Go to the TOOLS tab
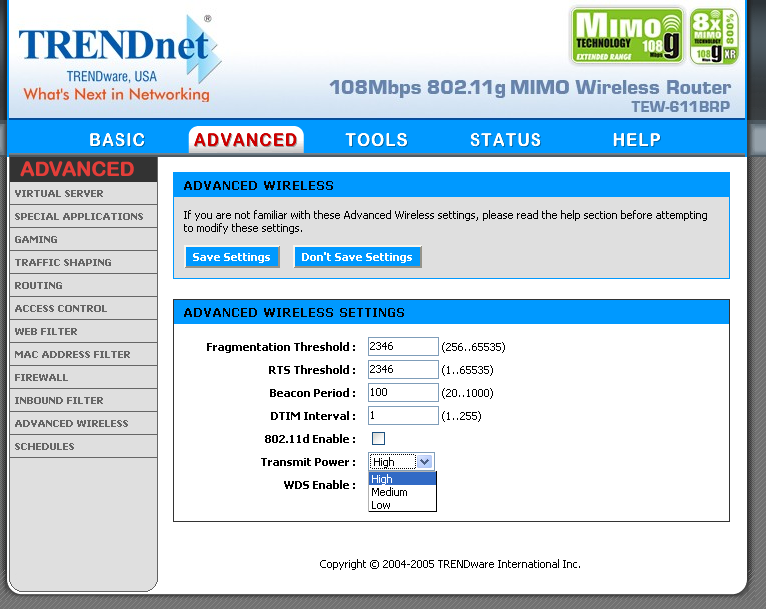 [x=376, y=140]
